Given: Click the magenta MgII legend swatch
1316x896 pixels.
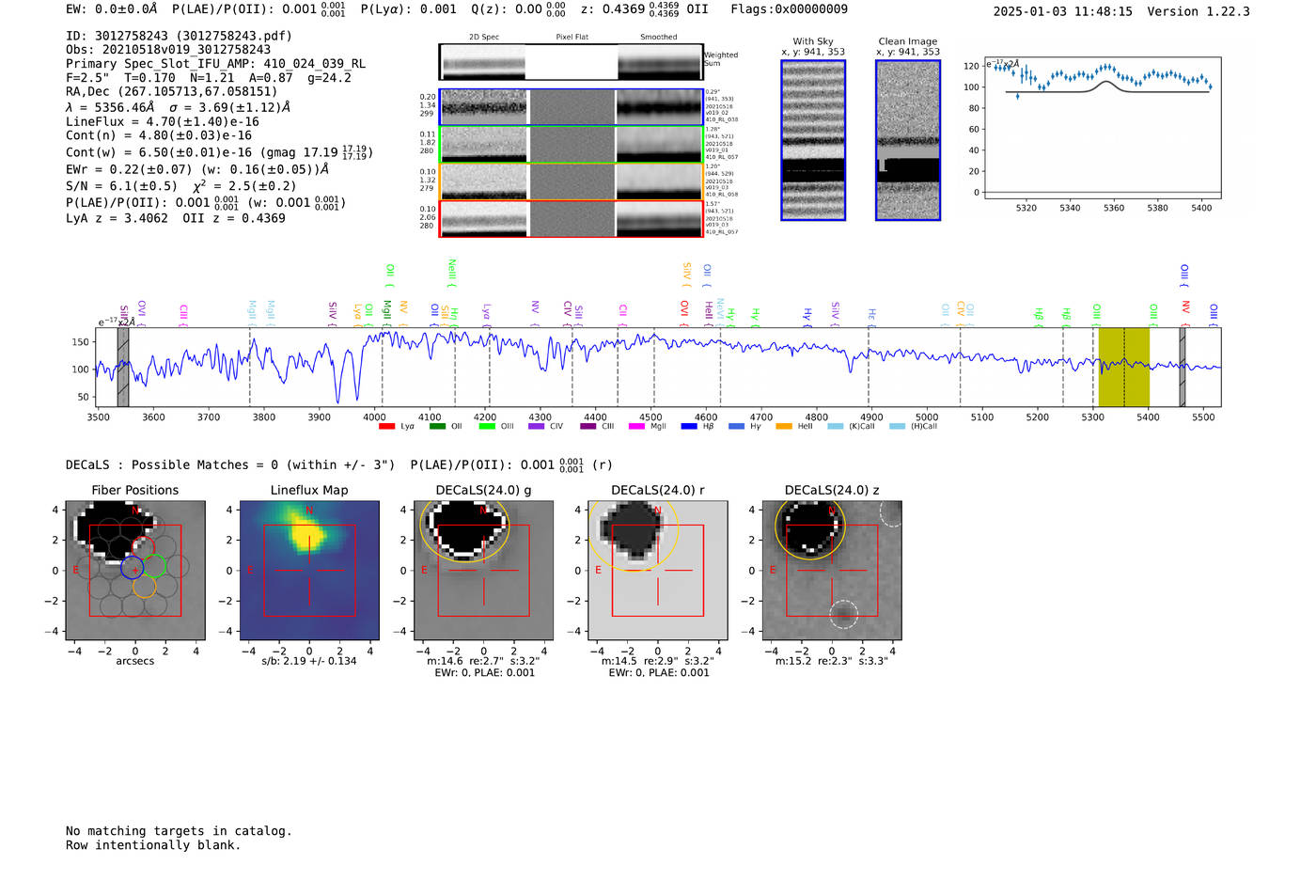Looking at the screenshot, I should (x=637, y=427).
